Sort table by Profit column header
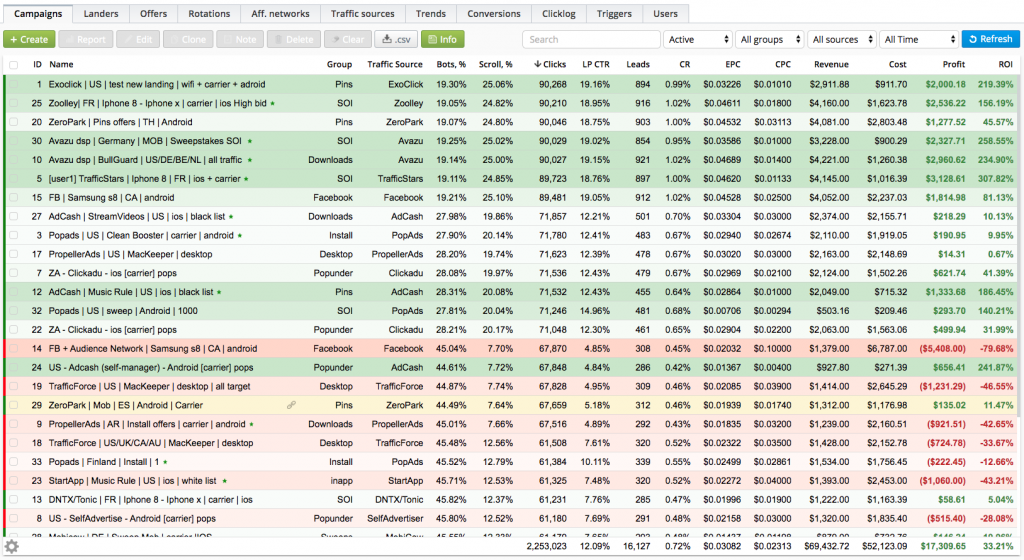The image size is (1024, 560). tap(953, 65)
